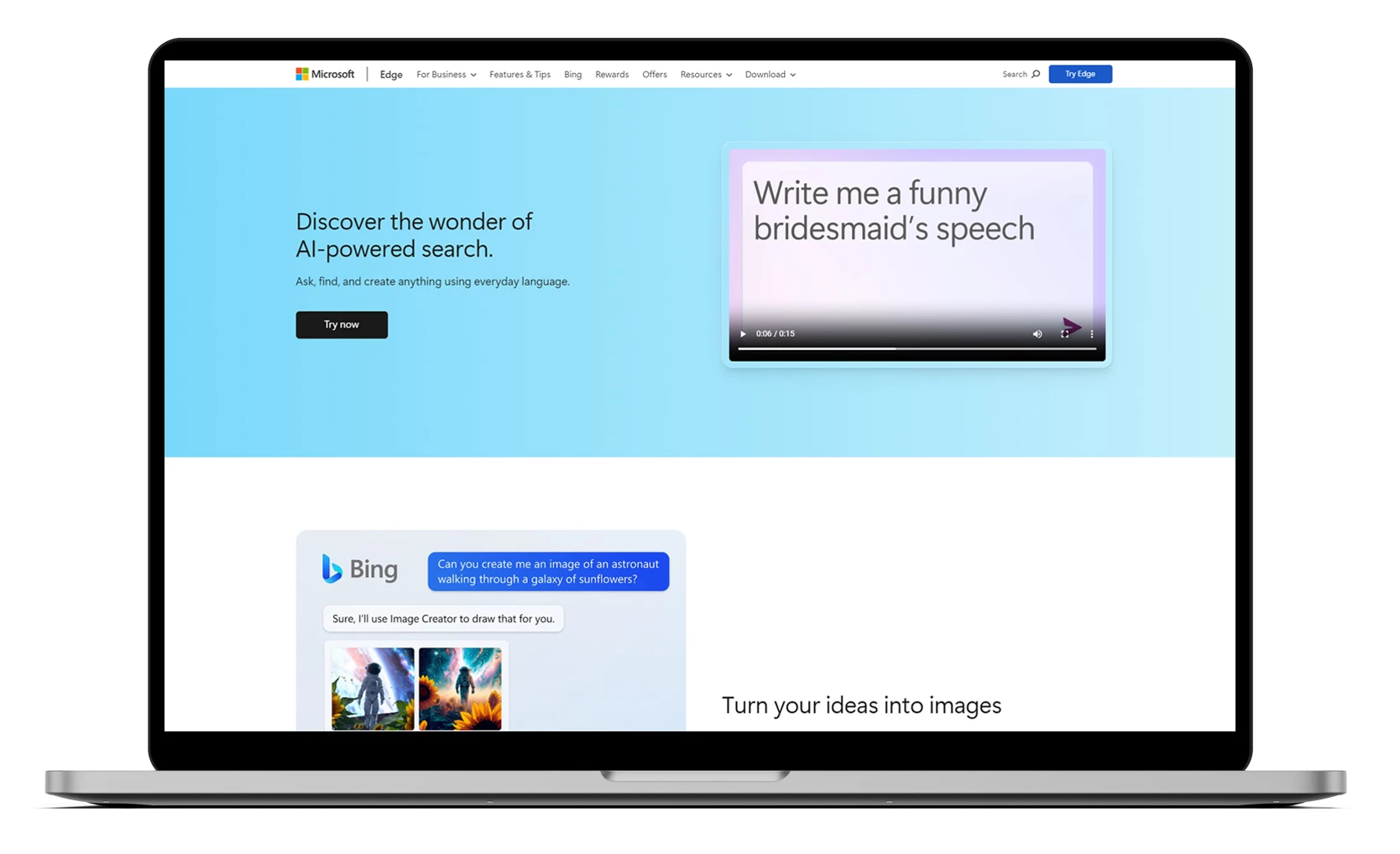Viewport: 1400px width, 854px height.
Task: Select the second astronaut sunflower thumbnail
Action: [x=460, y=689]
